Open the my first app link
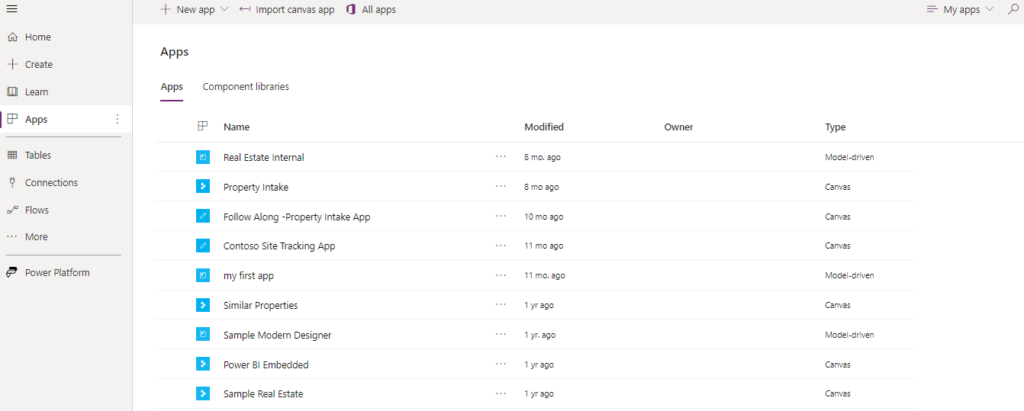 coord(249,276)
